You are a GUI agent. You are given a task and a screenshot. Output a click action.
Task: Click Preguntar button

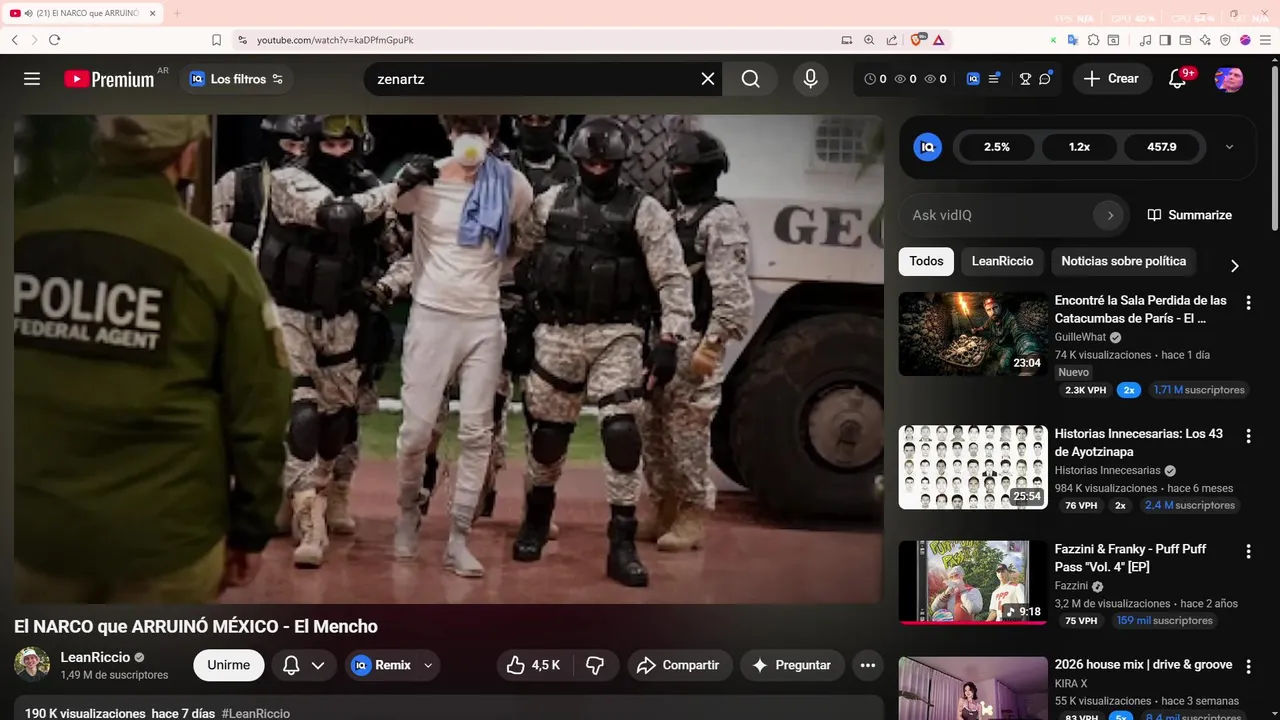click(792, 665)
